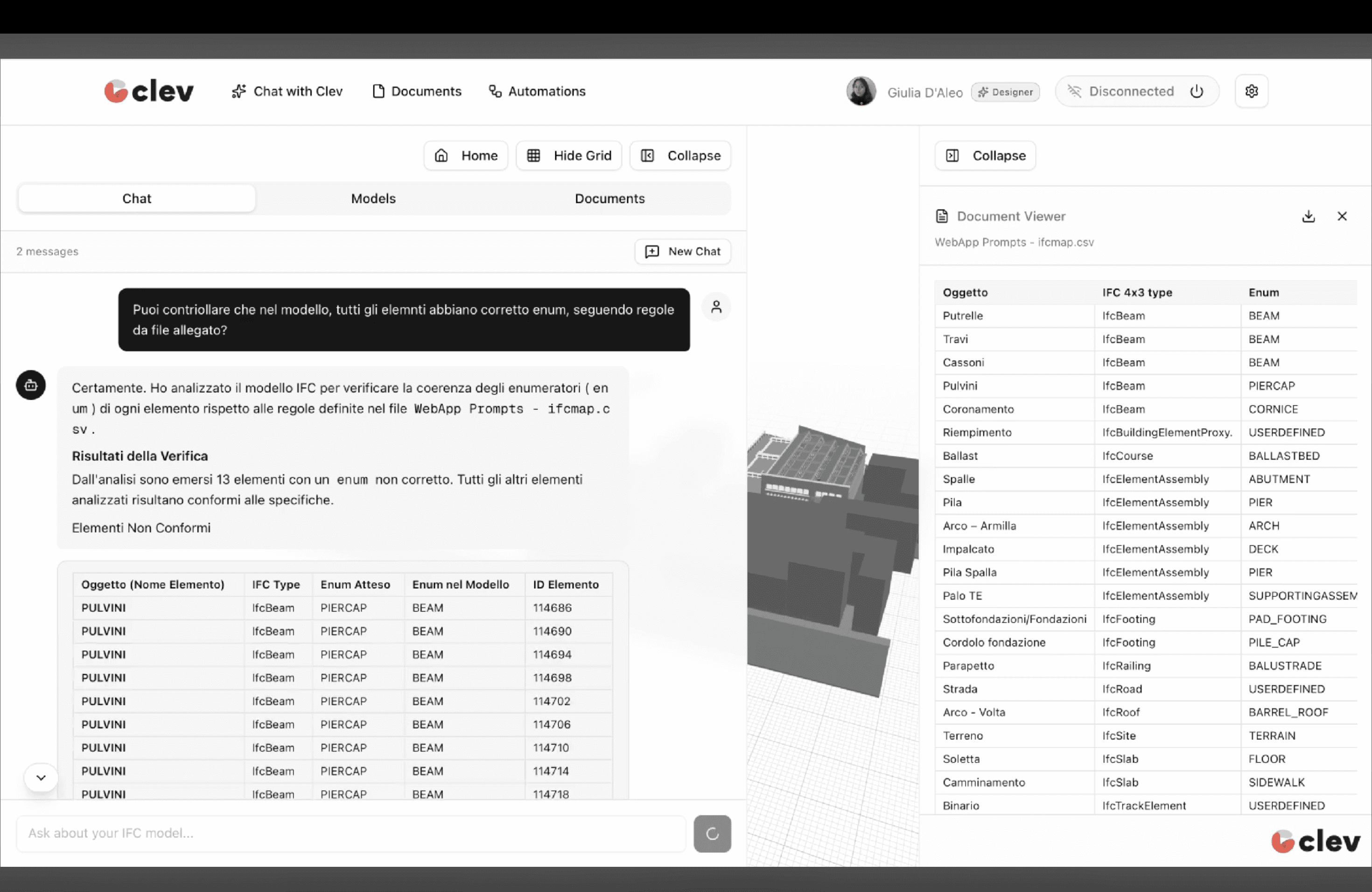Start a New Chat
Image resolution: width=1372 pixels, height=892 pixels.
[683, 251]
